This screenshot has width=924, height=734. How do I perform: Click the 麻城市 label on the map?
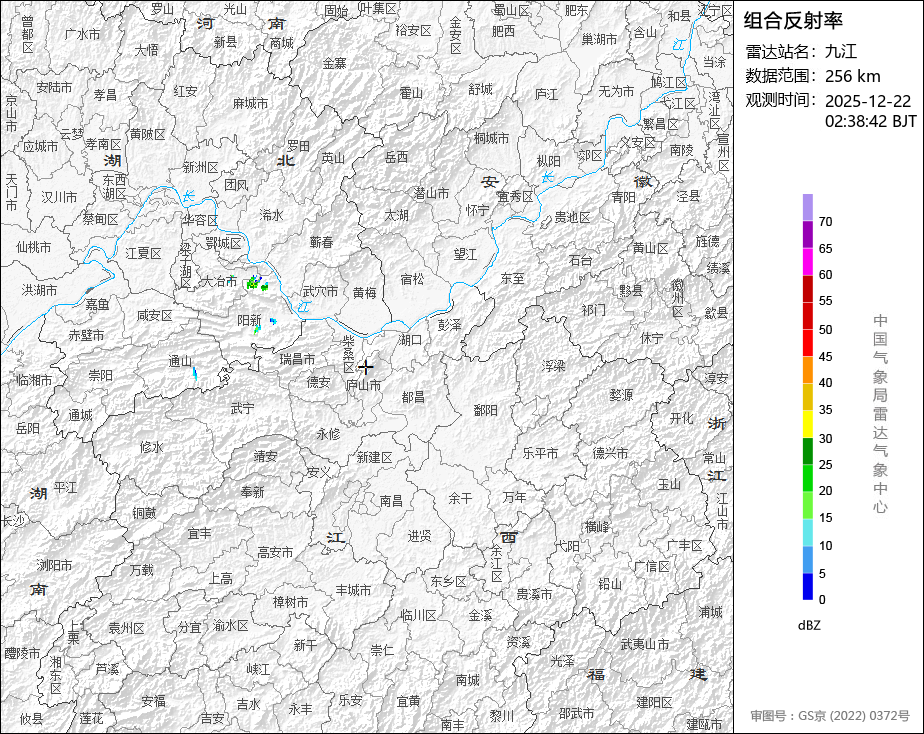click(250, 103)
